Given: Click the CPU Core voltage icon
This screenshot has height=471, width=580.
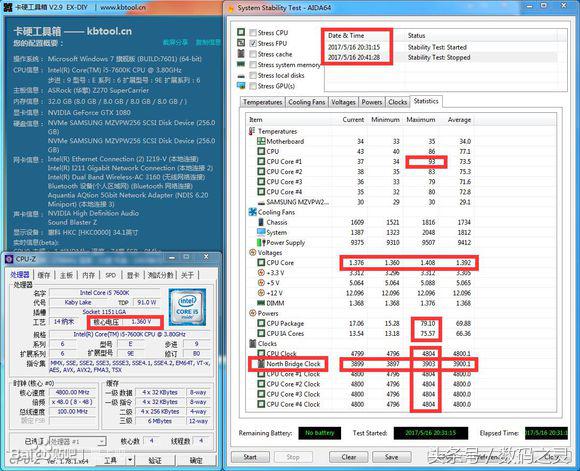Looking at the screenshot, I should (261, 263).
